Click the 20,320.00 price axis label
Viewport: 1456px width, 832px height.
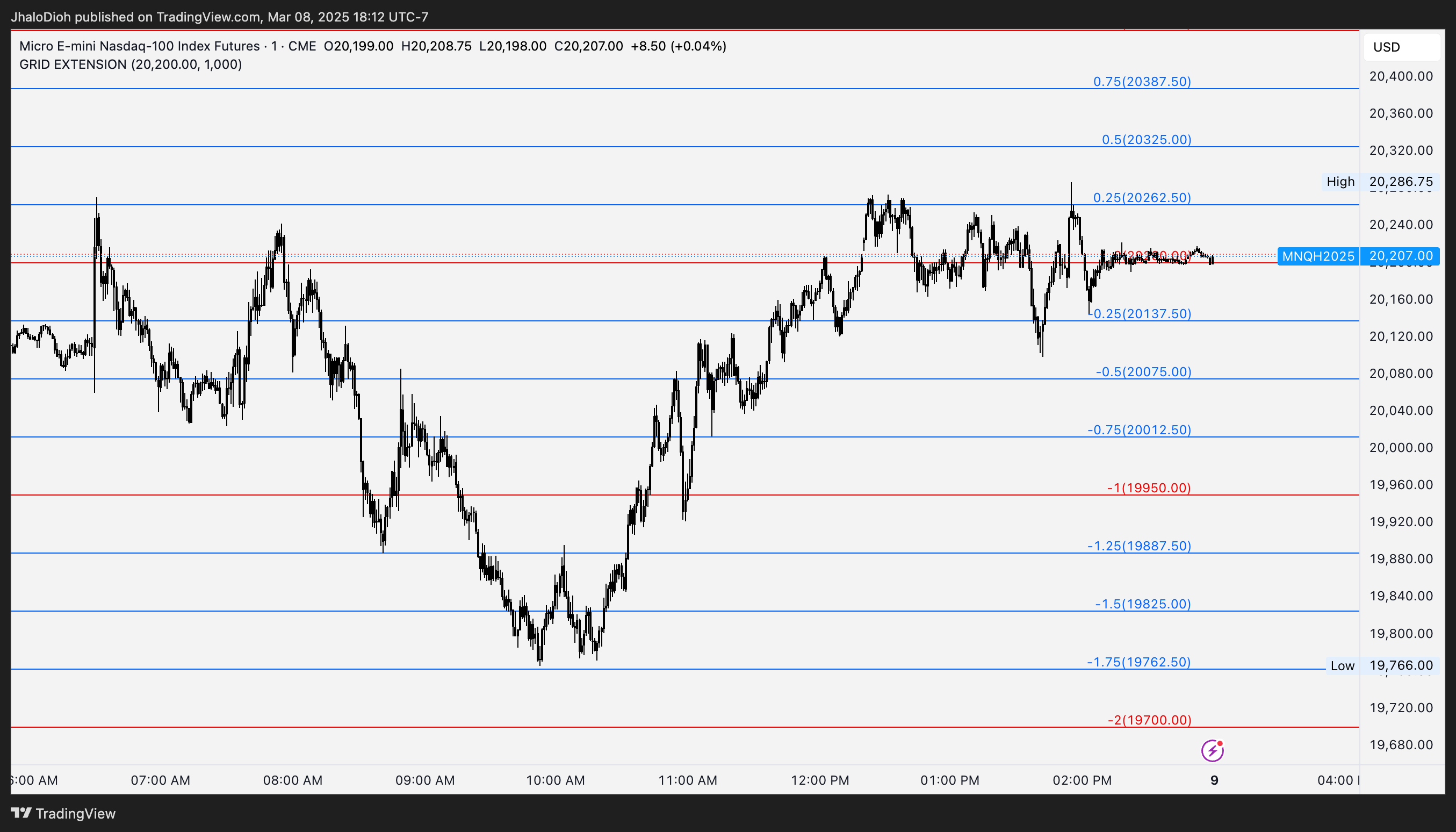tap(1401, 150)
